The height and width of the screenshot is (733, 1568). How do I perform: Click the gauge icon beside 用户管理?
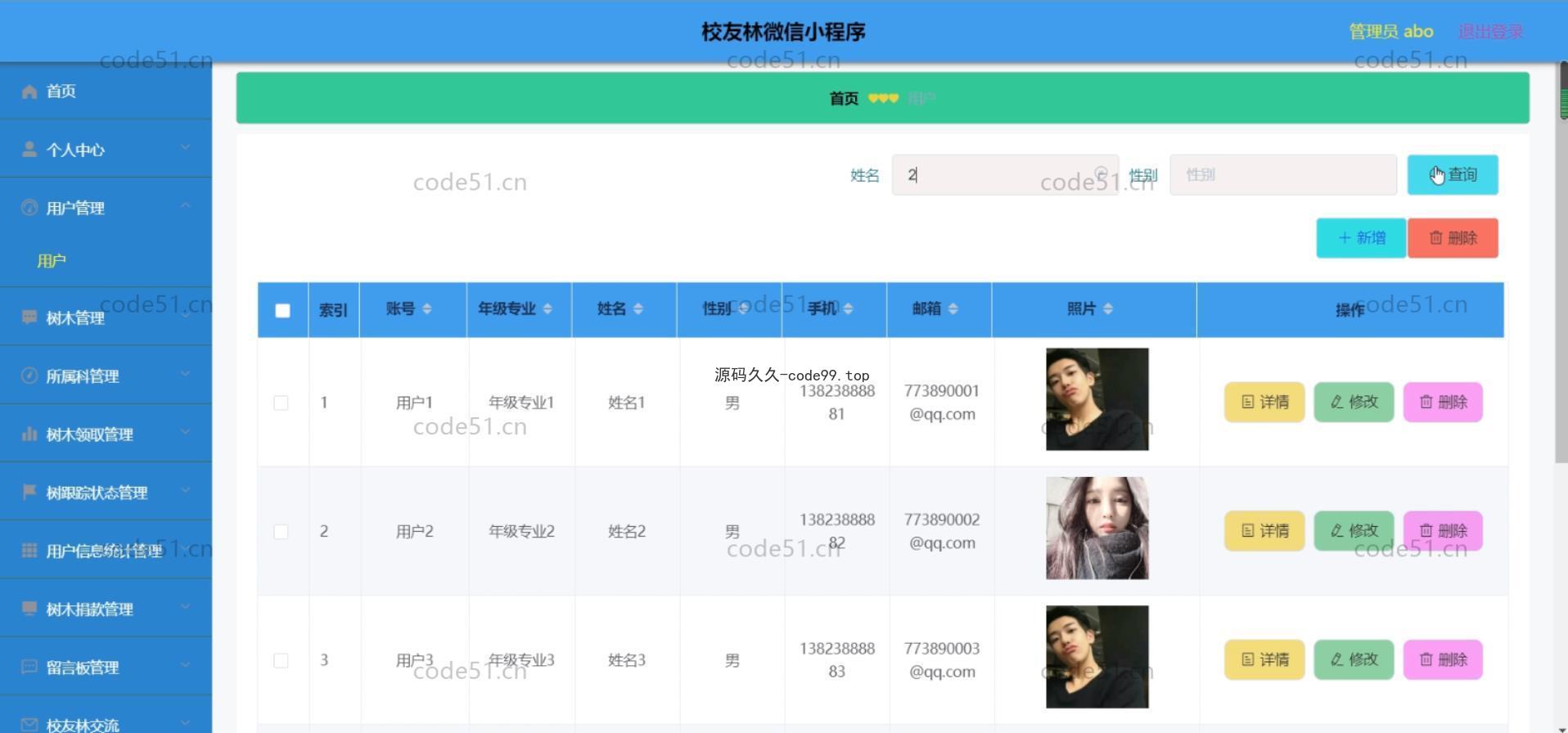(x=29, y=208)
